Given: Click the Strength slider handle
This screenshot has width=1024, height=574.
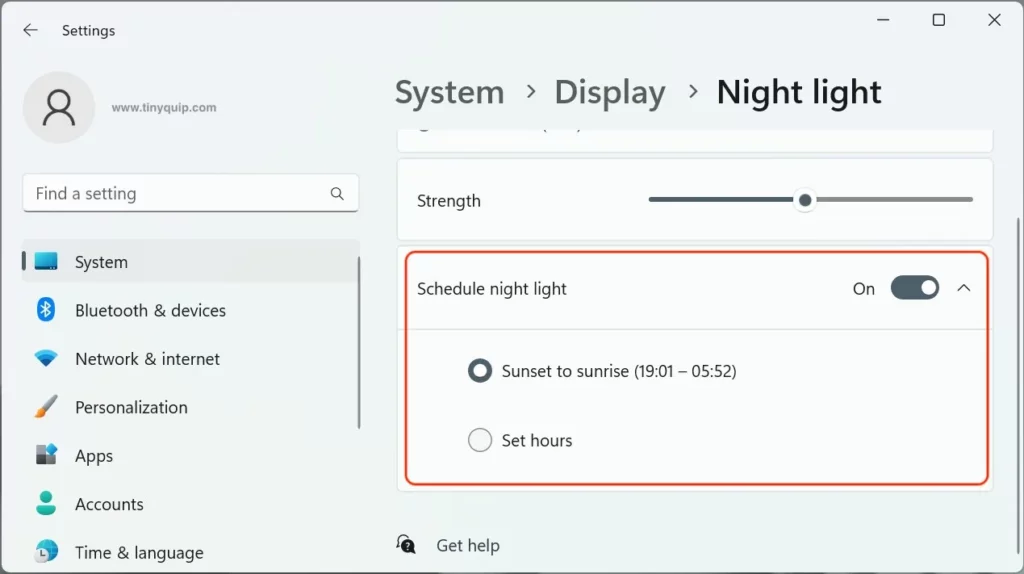Looking at the screenshot, I should click(x=805, y=200).
